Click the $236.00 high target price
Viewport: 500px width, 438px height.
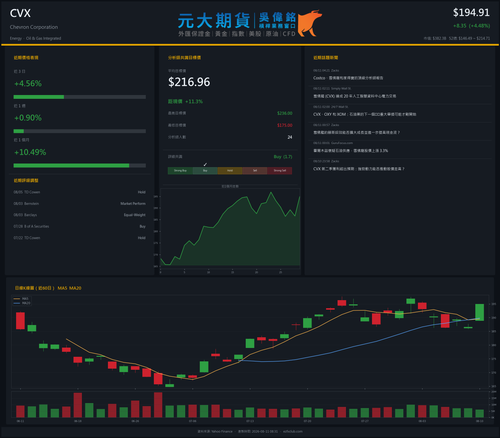tap(285, 113)
